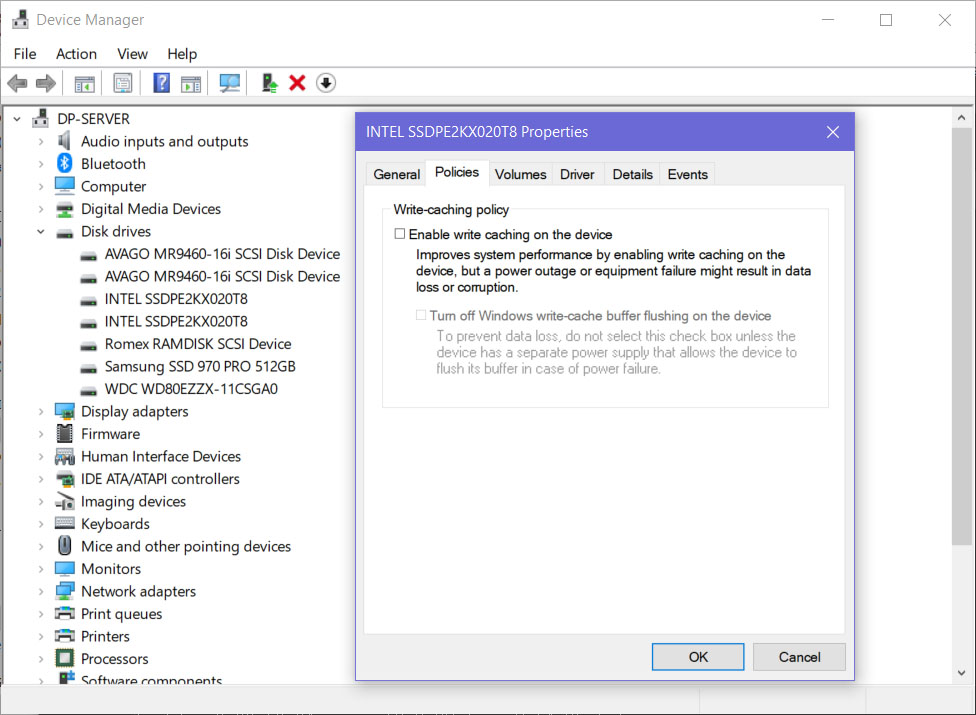Viewport: 976px width, 715px height.
Task: Click the Printers category icon
Action: [x=65, y=635]
